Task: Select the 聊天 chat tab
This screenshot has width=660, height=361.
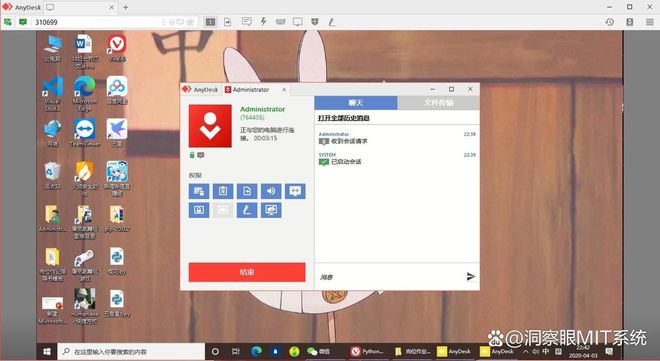Action: [x=356, y=103]
